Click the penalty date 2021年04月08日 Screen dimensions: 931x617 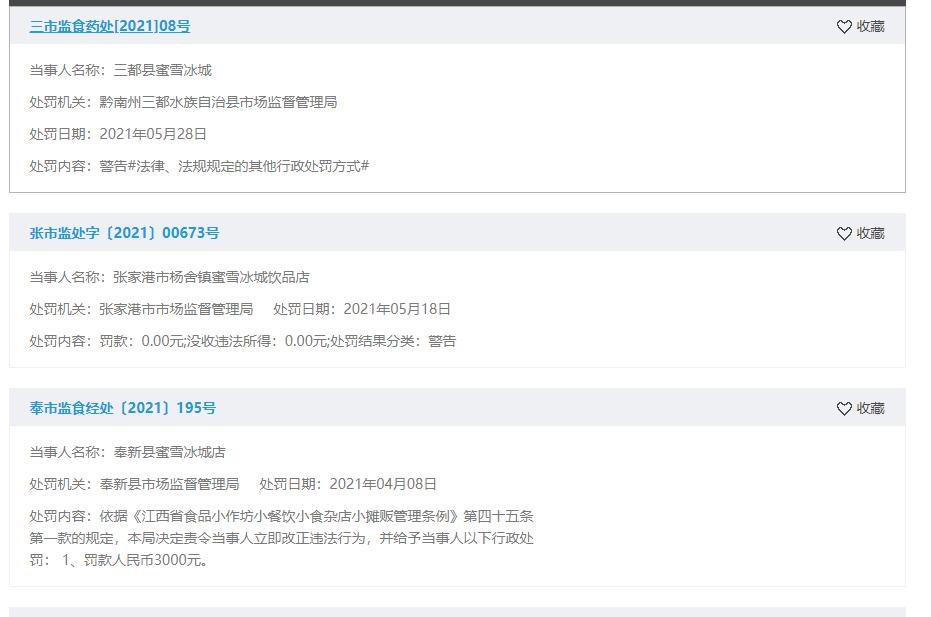(x=383, y=484)
